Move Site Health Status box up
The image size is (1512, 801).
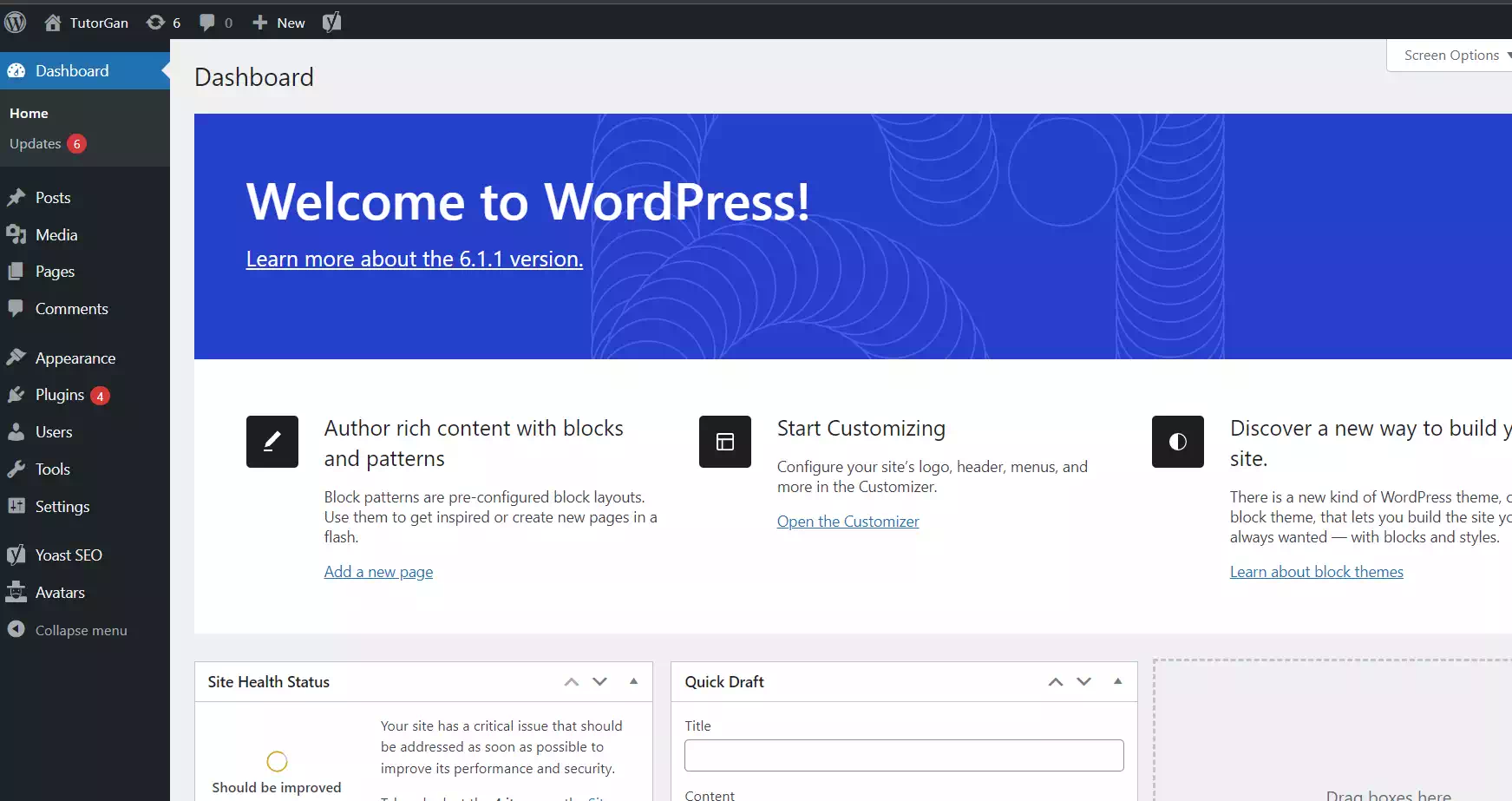(x=572, y=682)
